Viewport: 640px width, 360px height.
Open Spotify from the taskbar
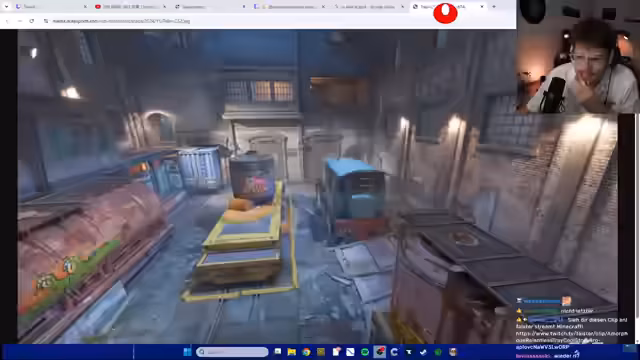pos(365,352)
